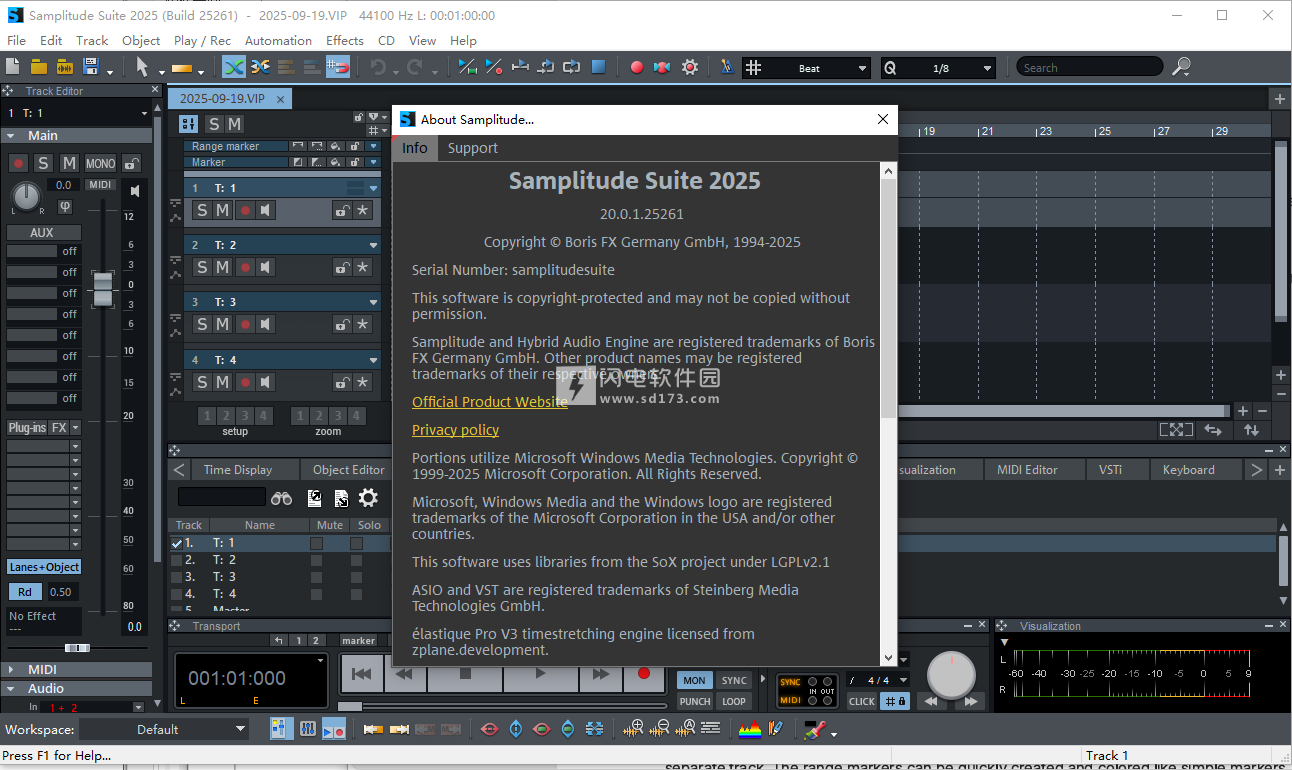This screenshot has width=1292, height=770.
Task: Click the magnifier icon beside the search box
Action: click(x=1182, y=67)
